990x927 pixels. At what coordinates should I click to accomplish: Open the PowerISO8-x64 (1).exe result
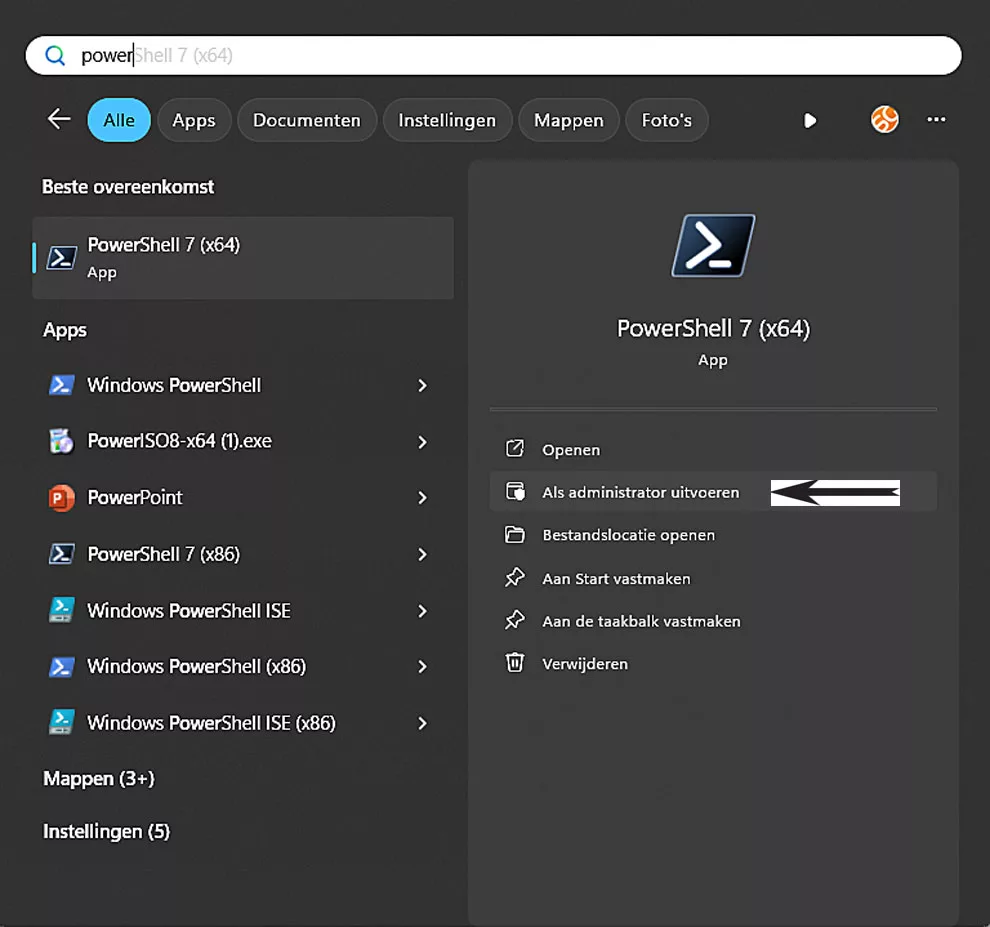point(179,441)
